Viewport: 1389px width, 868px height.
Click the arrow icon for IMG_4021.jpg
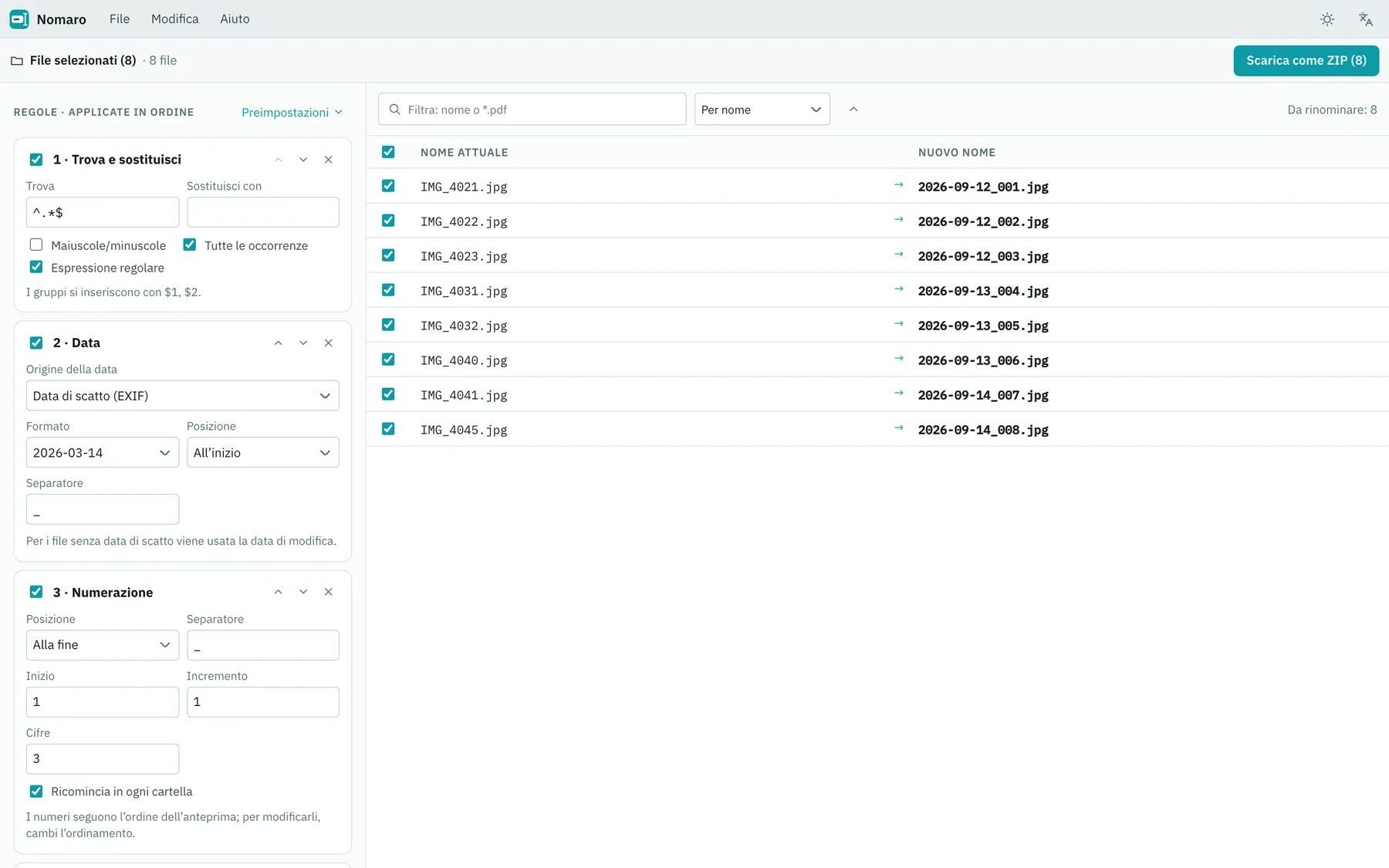tap(898, 185)
